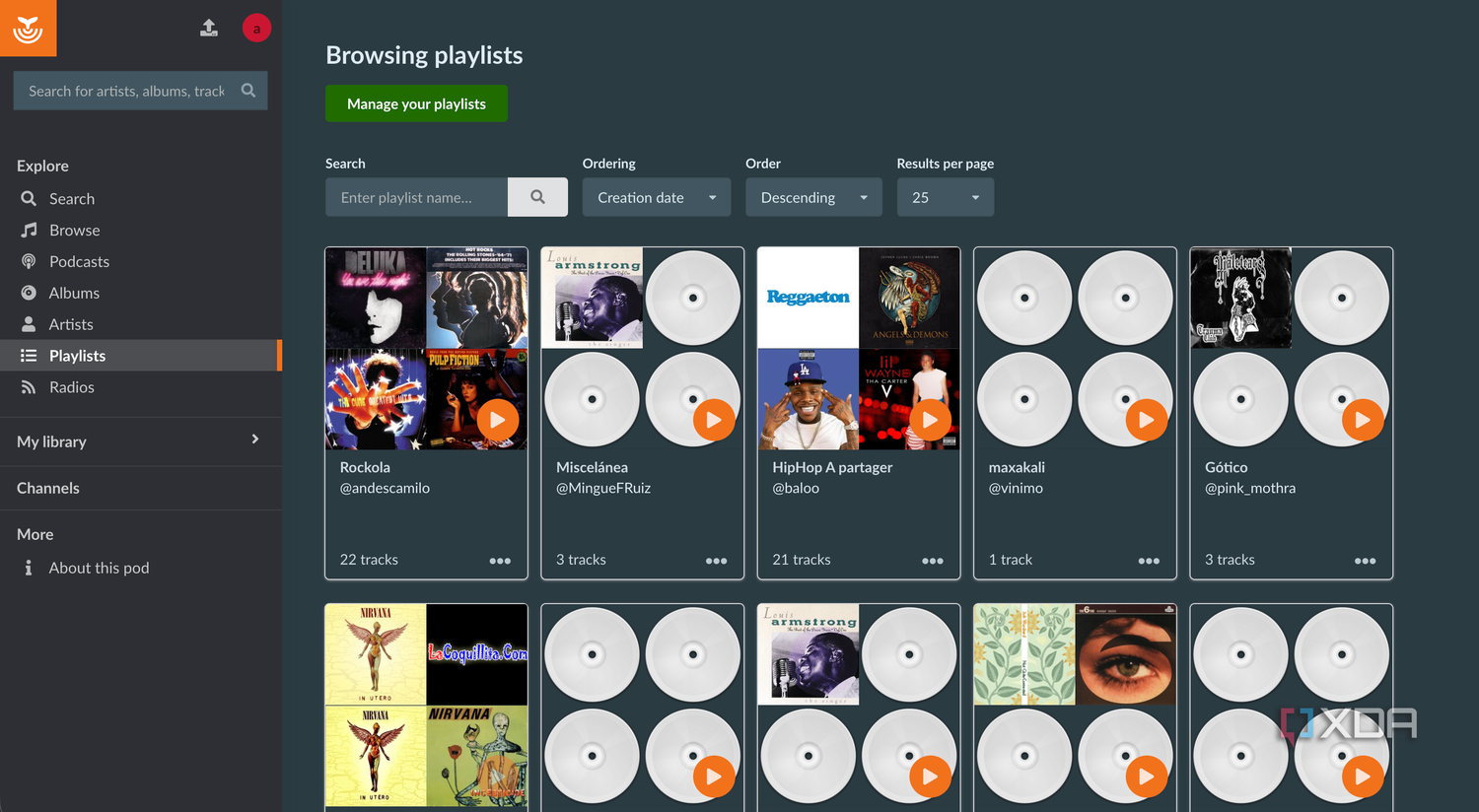Open the red user avatar menu
The image size is (1479, 812).
(256, 28)
